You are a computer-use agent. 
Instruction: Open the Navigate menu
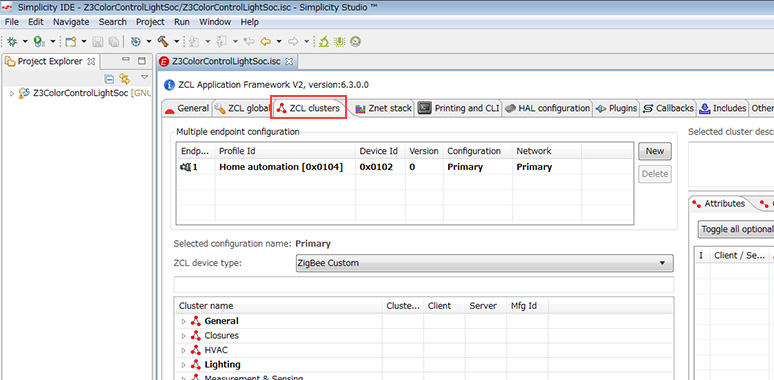pyautogui.click(x=71, y=22)
